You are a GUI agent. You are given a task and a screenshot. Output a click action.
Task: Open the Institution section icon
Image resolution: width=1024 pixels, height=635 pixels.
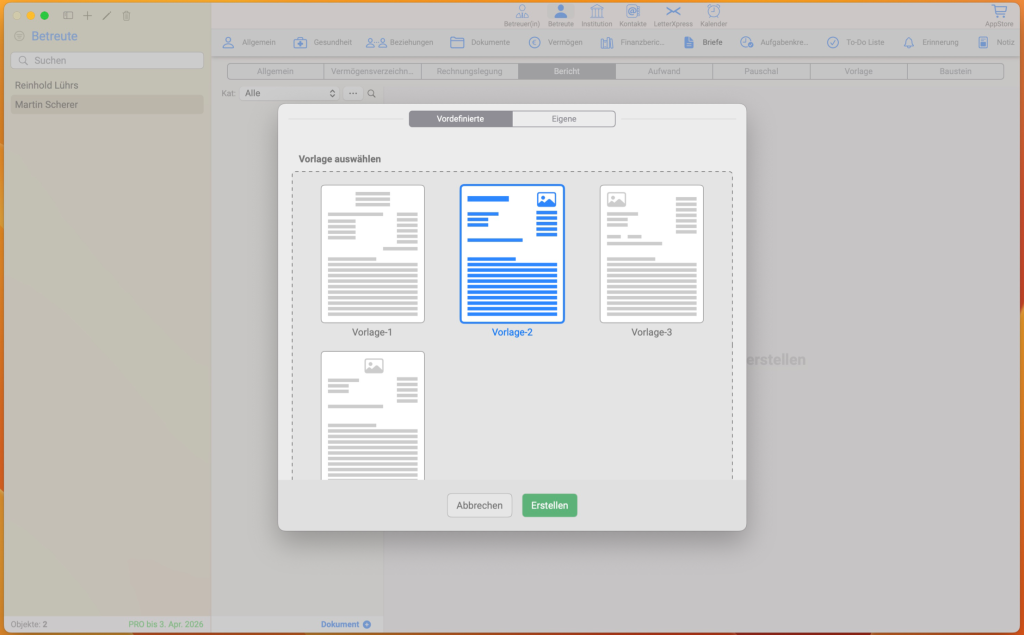click(597, 12)
